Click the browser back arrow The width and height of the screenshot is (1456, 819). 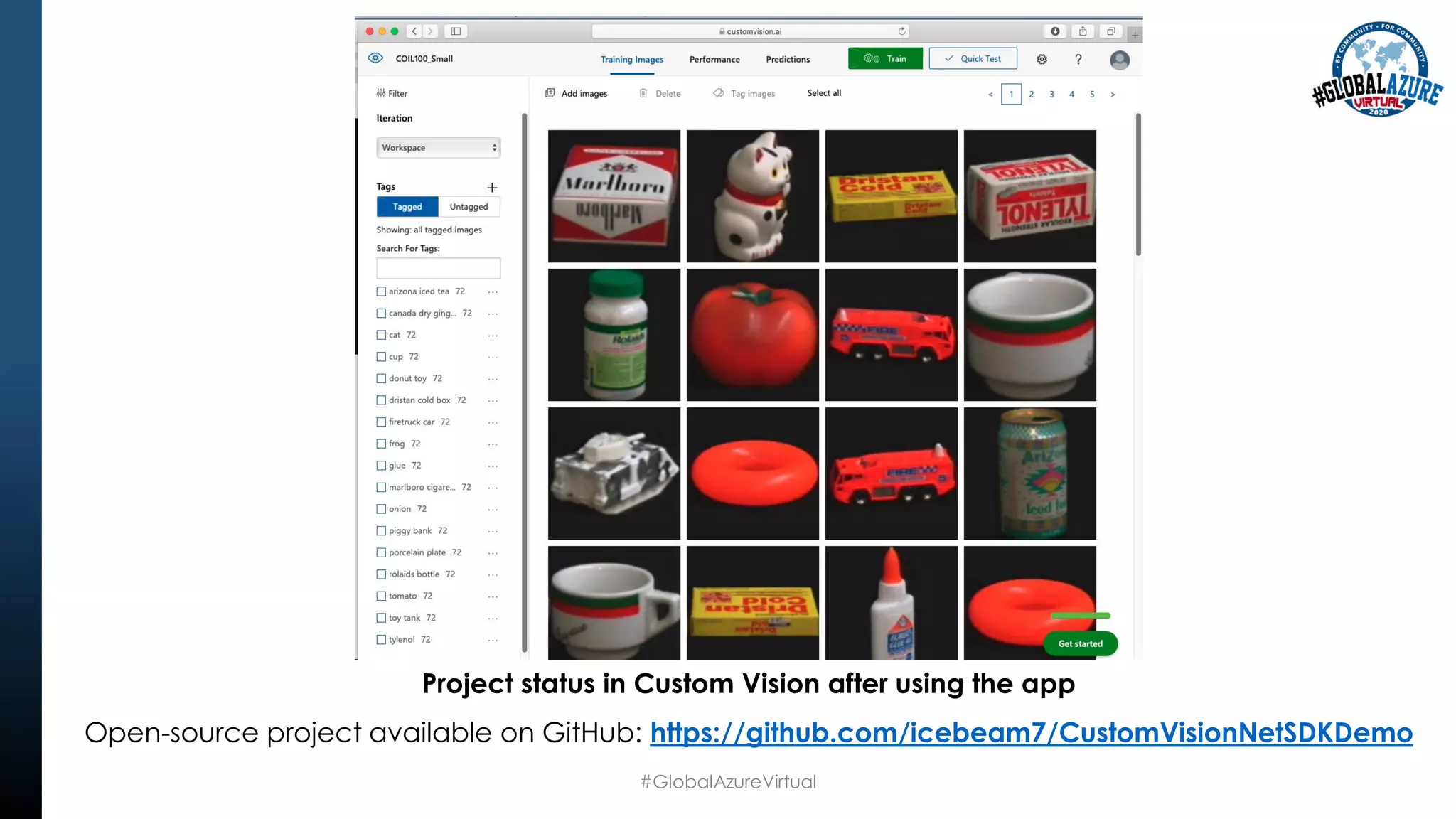[414, 31]
